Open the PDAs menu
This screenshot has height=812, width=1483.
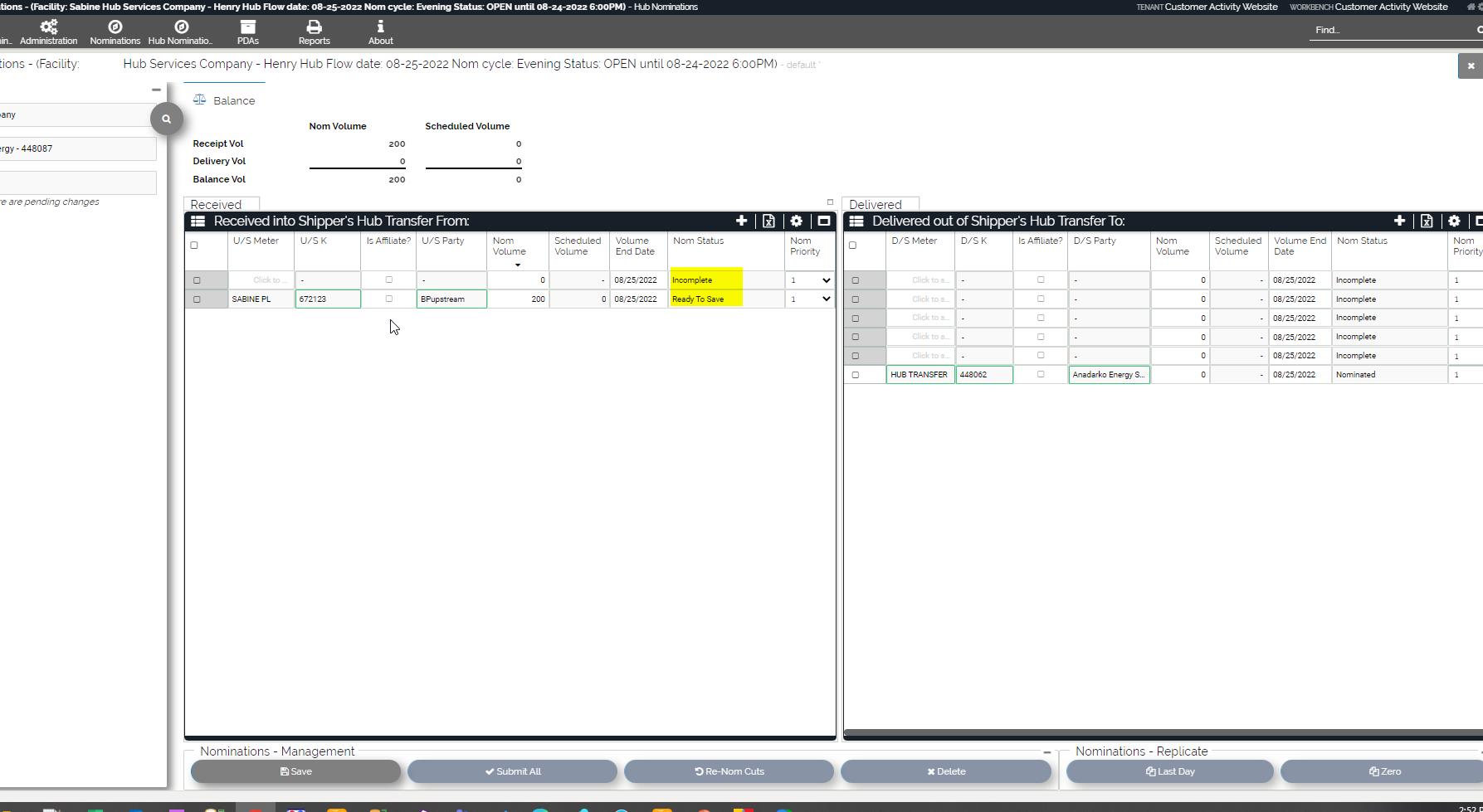[x=247, y=32]
